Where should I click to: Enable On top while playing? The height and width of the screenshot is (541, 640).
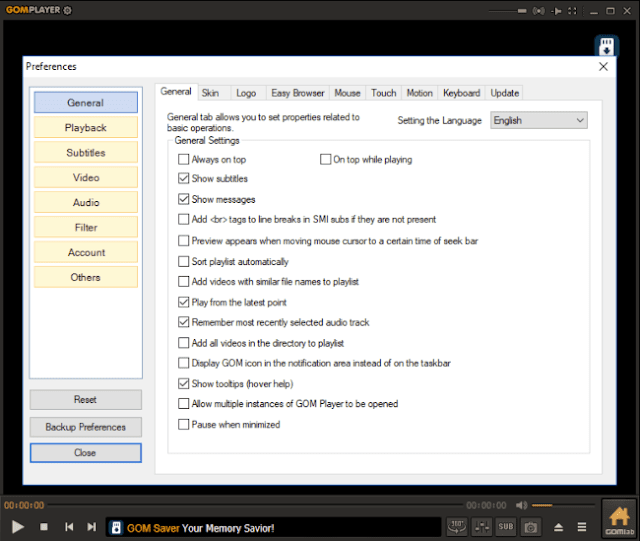325,159
